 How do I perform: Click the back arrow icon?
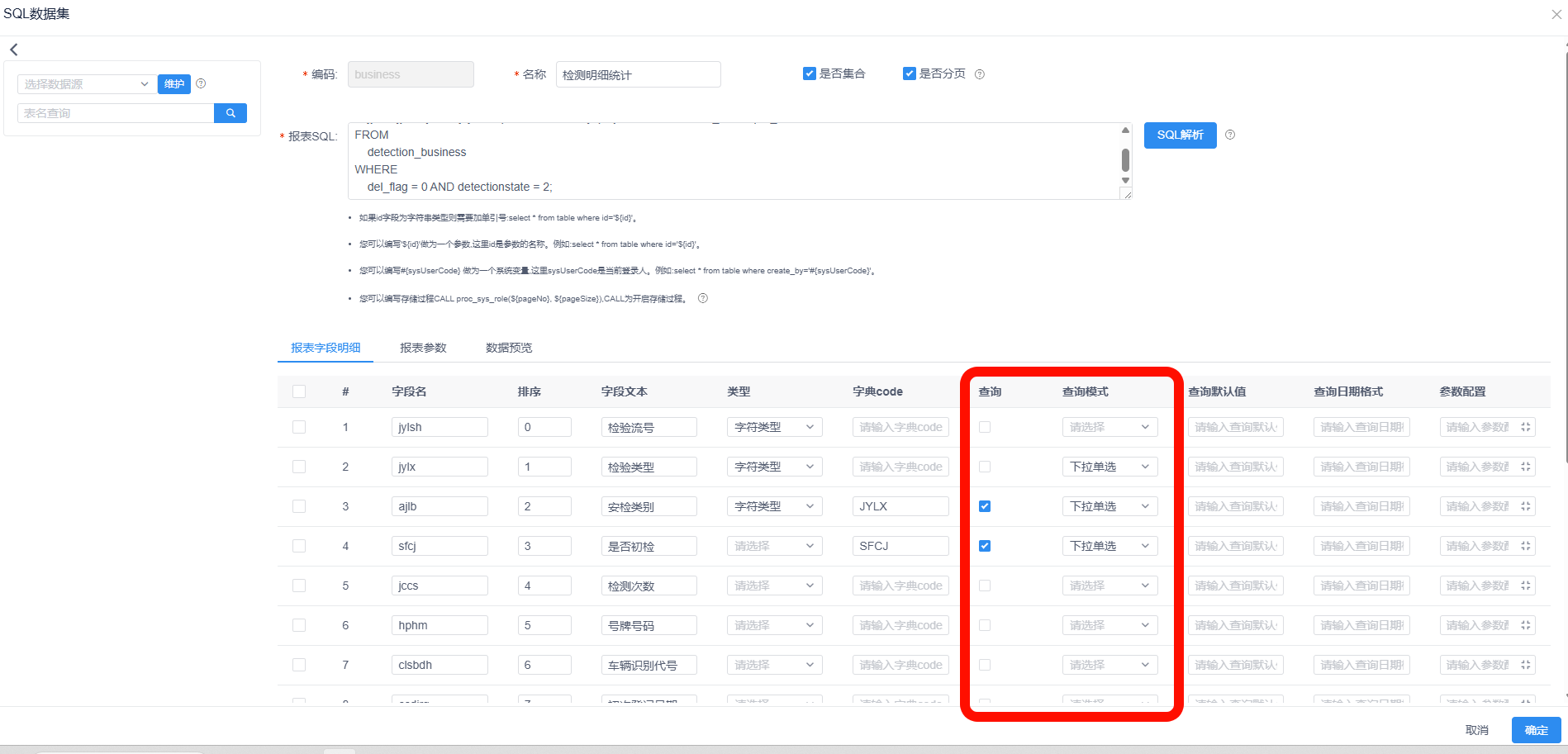(x=14, y=50)
